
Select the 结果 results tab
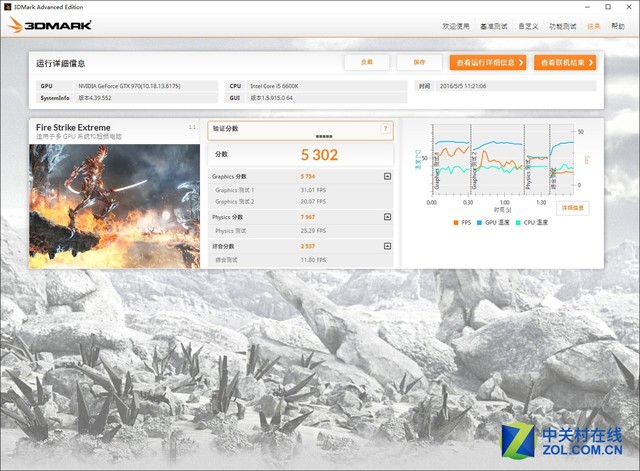(594, 26)
